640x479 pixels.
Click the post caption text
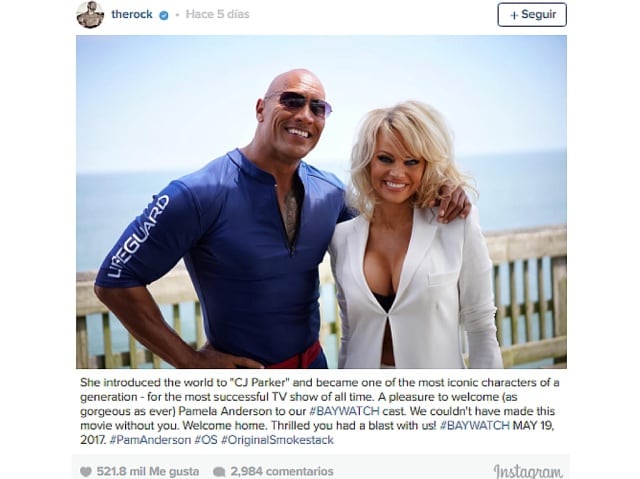(320, 411)
